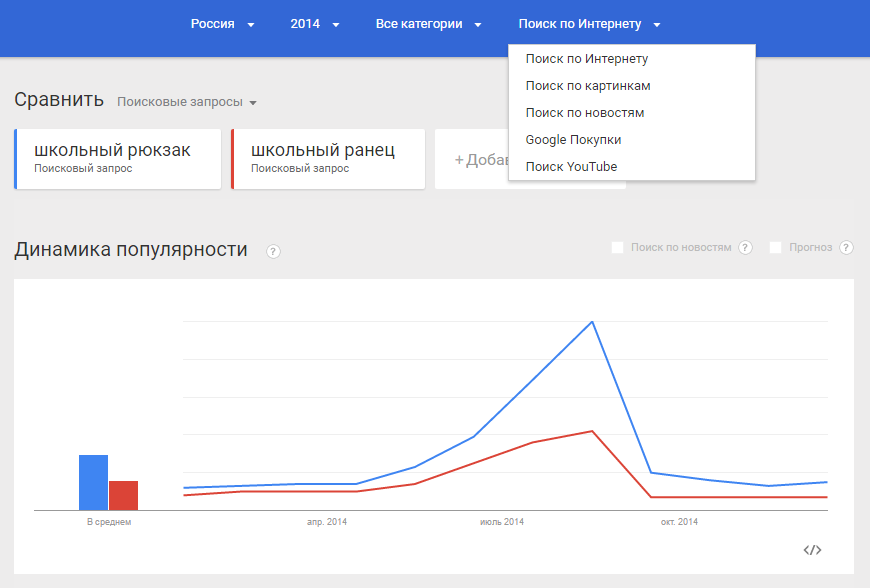Click help icon beside Поиск по новостям checkbox
Image resolution: width=870 pixels, height=588 pixels.
click(x=745, y=248)
